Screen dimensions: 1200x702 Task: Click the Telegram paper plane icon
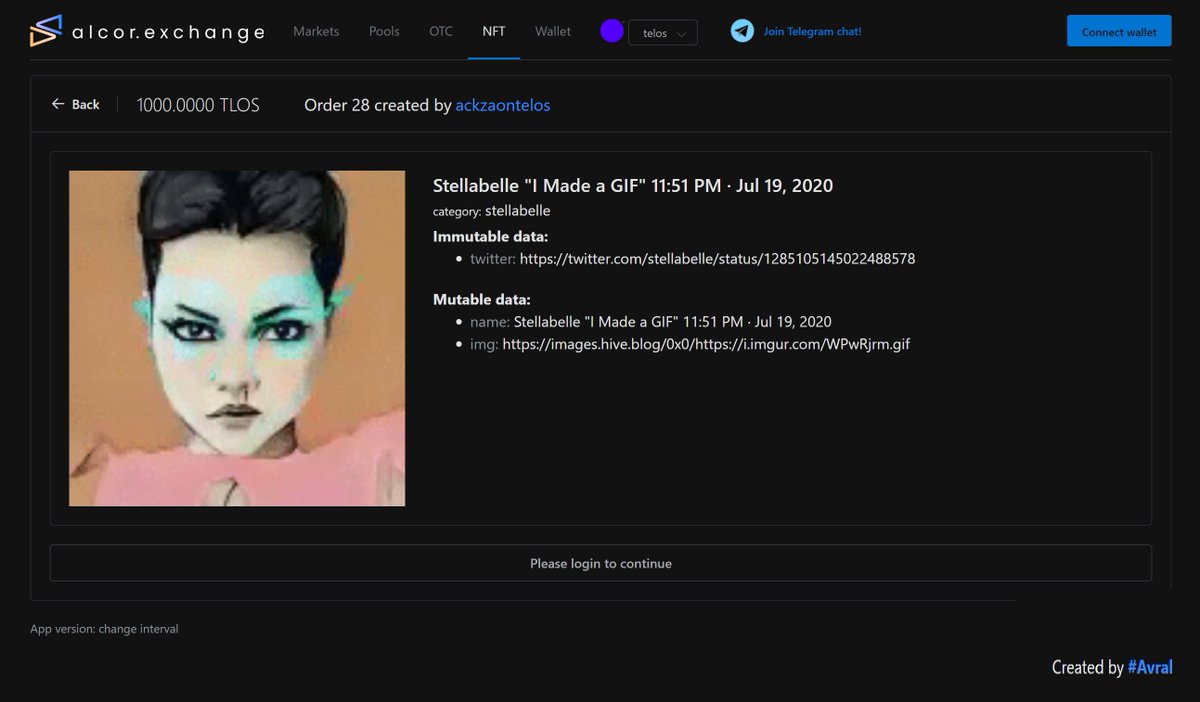coord(742,31)
